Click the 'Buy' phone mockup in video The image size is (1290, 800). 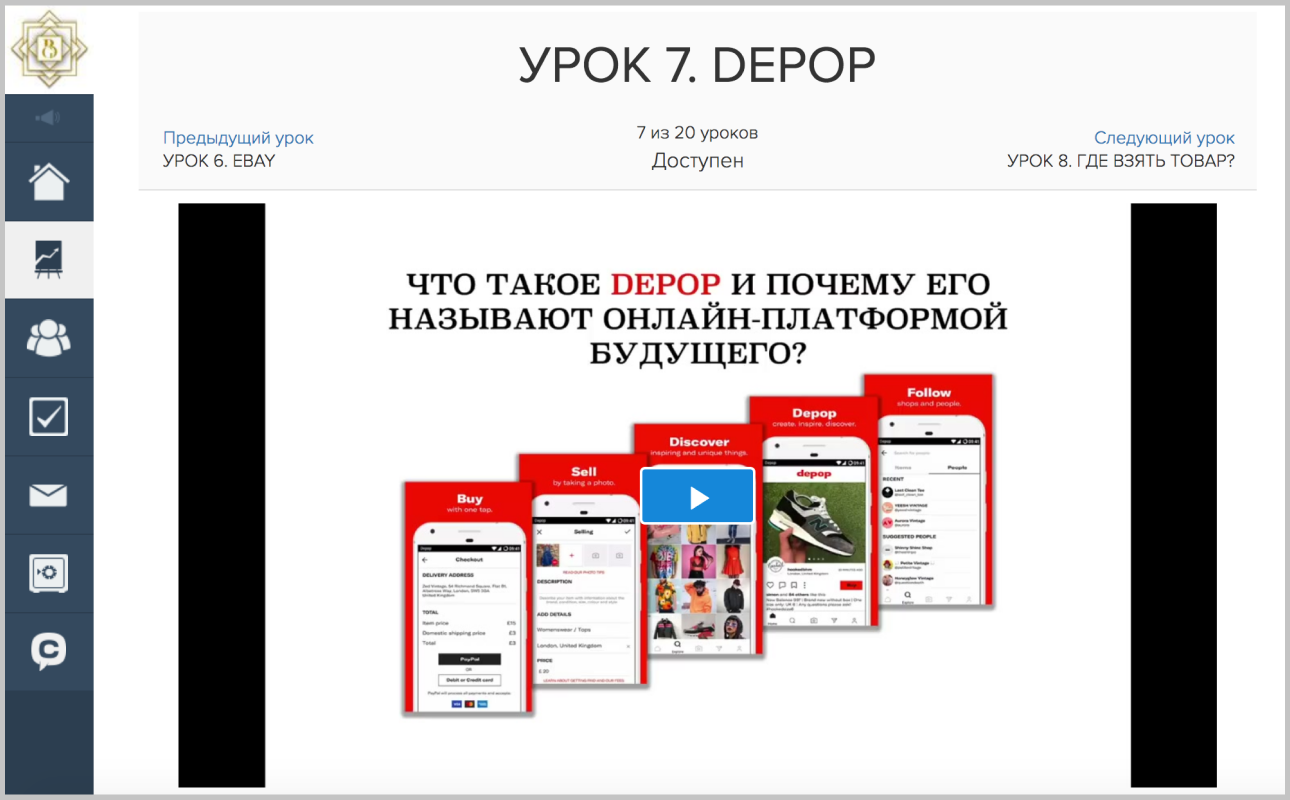468,598
